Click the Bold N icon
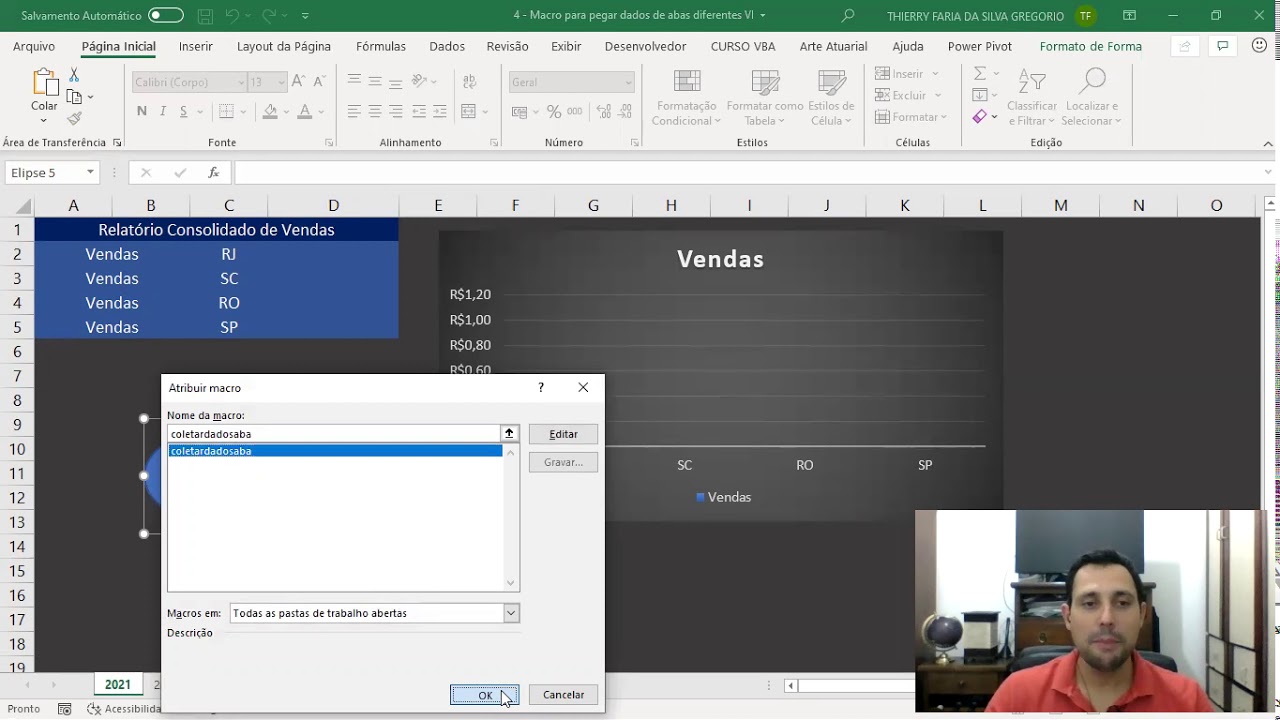The width and height of the screenshot is (1280, 720). (141, 112)
